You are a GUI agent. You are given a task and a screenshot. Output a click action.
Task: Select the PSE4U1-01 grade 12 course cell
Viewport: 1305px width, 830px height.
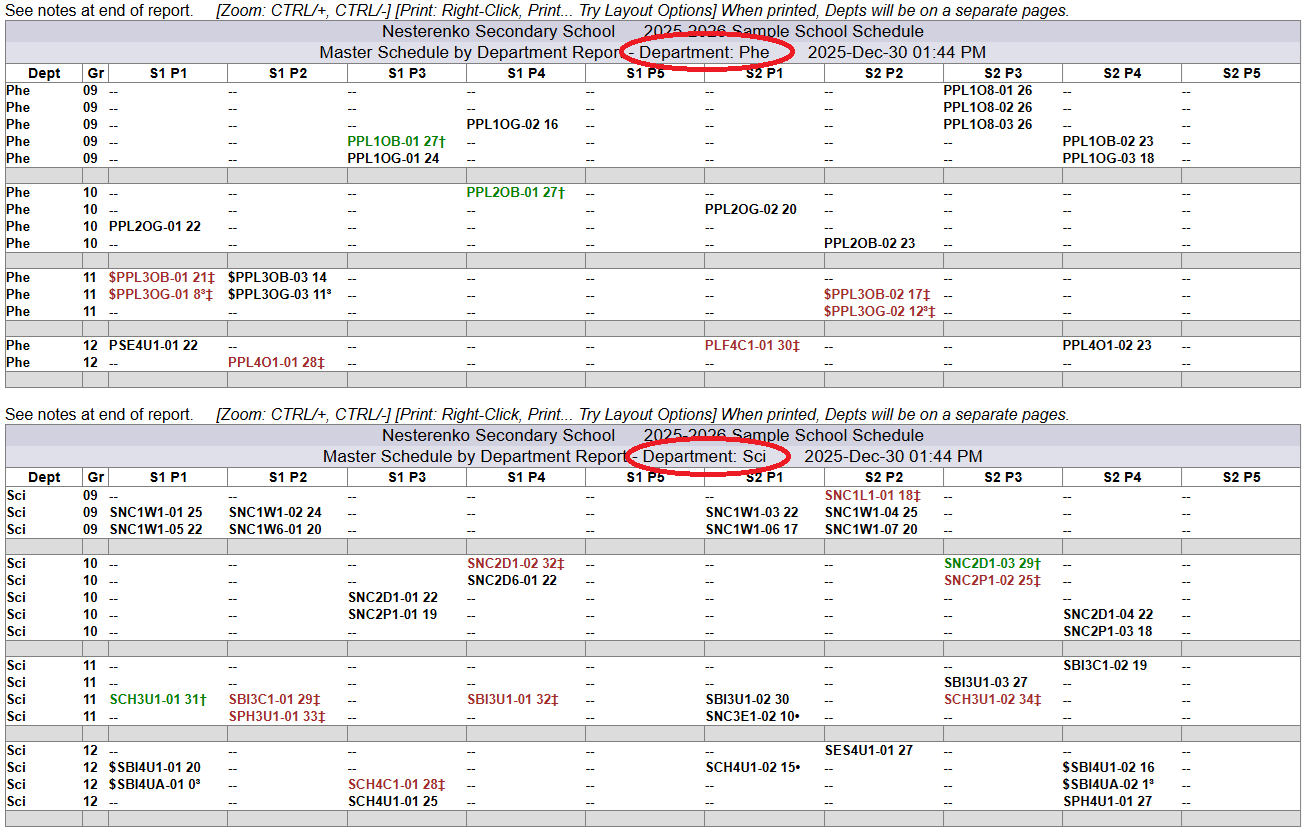pos(153,346)
